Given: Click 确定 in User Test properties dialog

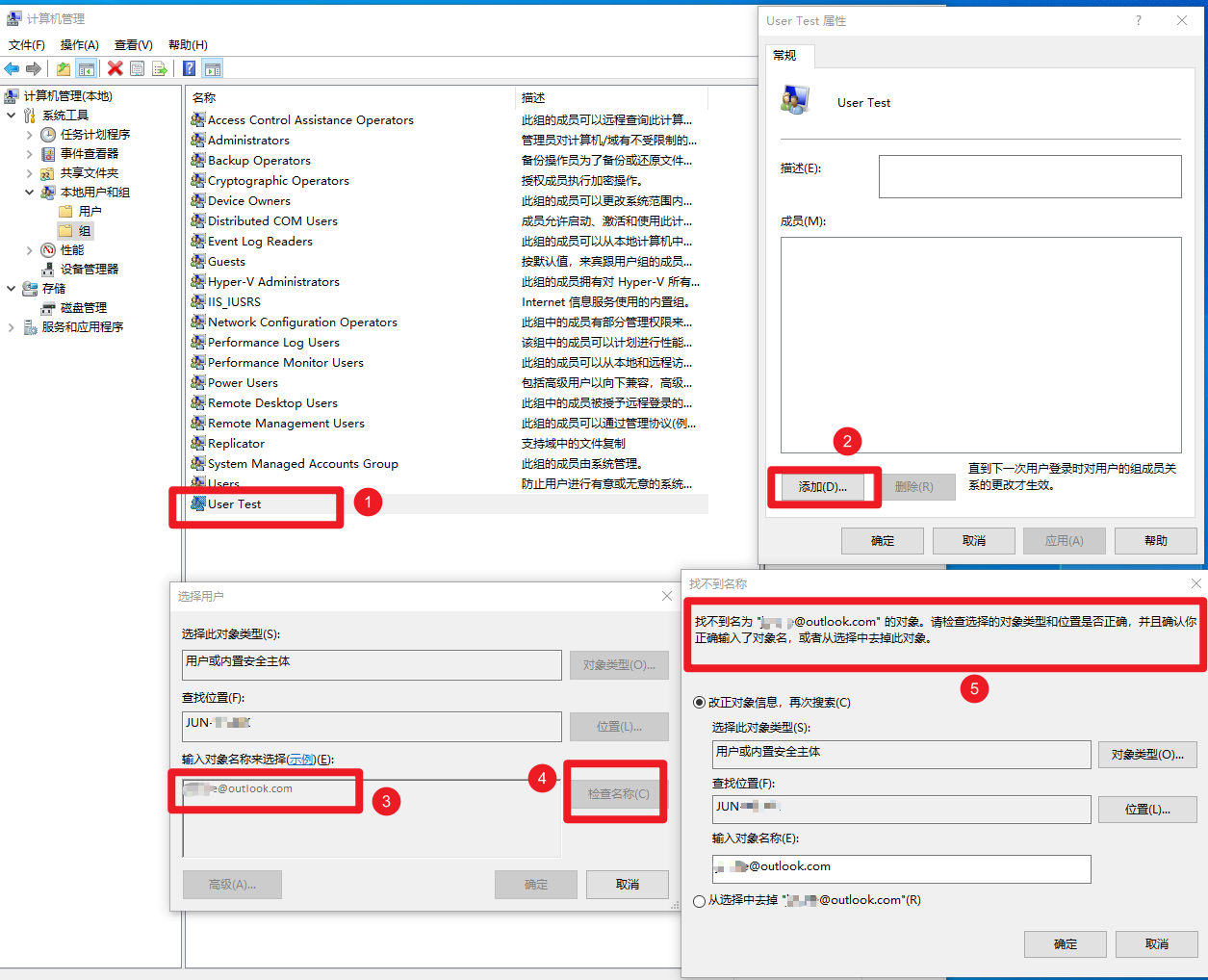Looking at the screenshot, I should pos(883,541).
